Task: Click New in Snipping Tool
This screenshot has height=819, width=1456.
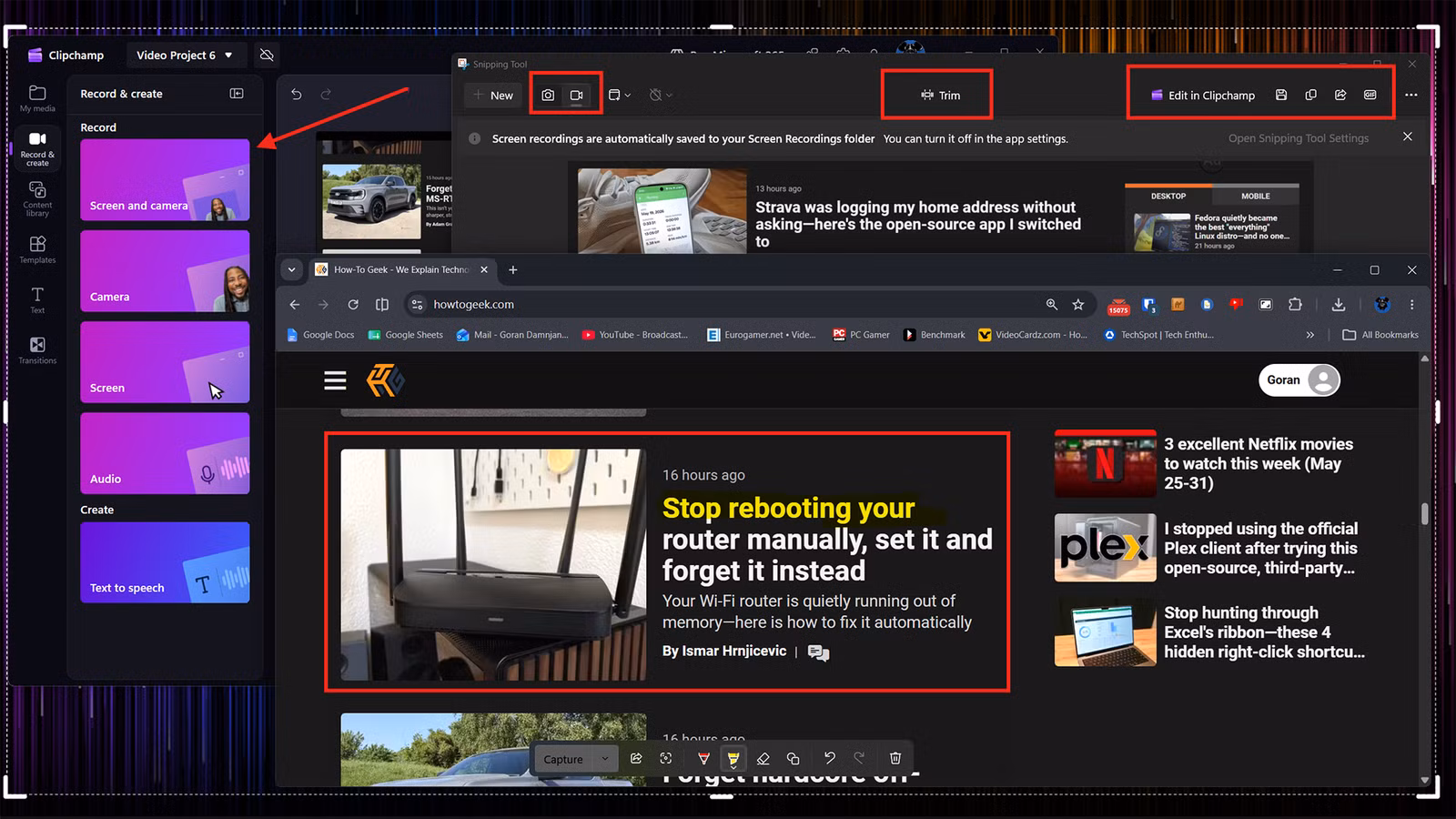Action: point(493,95)
